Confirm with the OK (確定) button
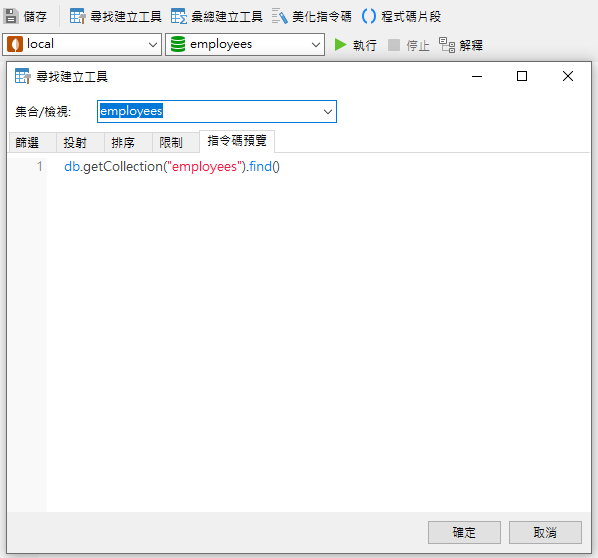598x558 pixels. pos(464,532)
